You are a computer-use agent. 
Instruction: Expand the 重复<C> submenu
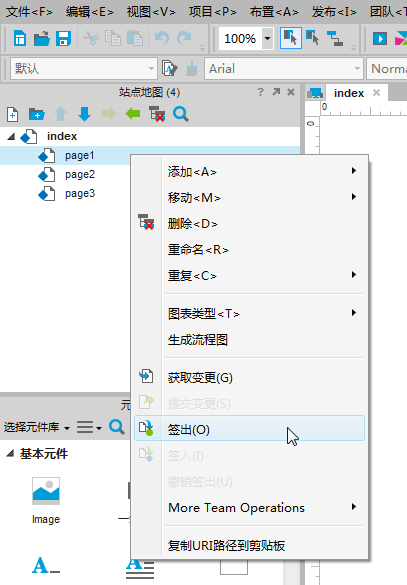[249, 276]
